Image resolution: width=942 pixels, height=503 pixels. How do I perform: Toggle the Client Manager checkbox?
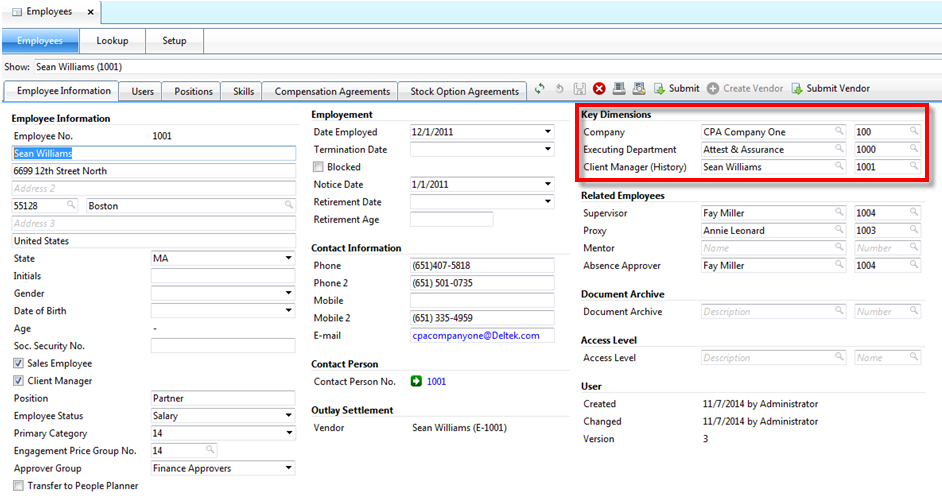pyautogui.click(x=19, y=381)
